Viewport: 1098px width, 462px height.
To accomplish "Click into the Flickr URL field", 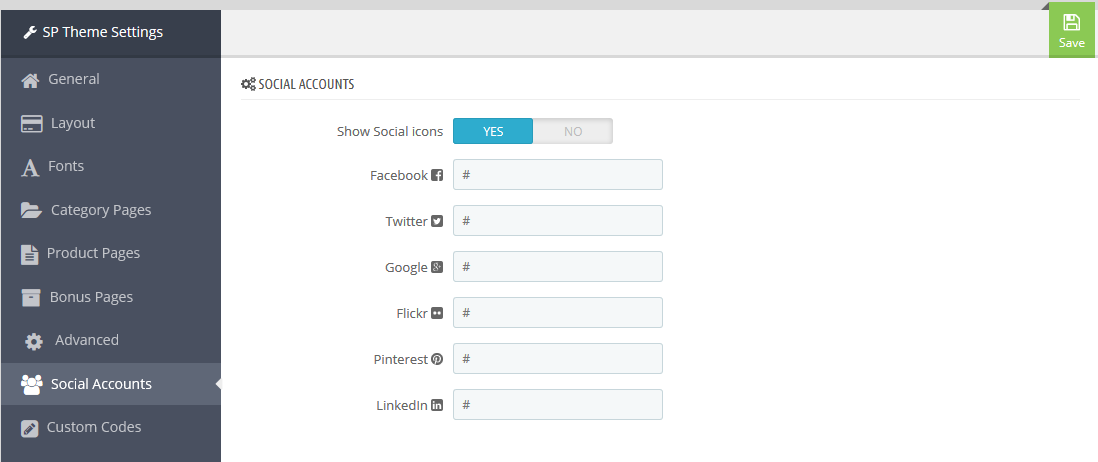I will (557, 312).
